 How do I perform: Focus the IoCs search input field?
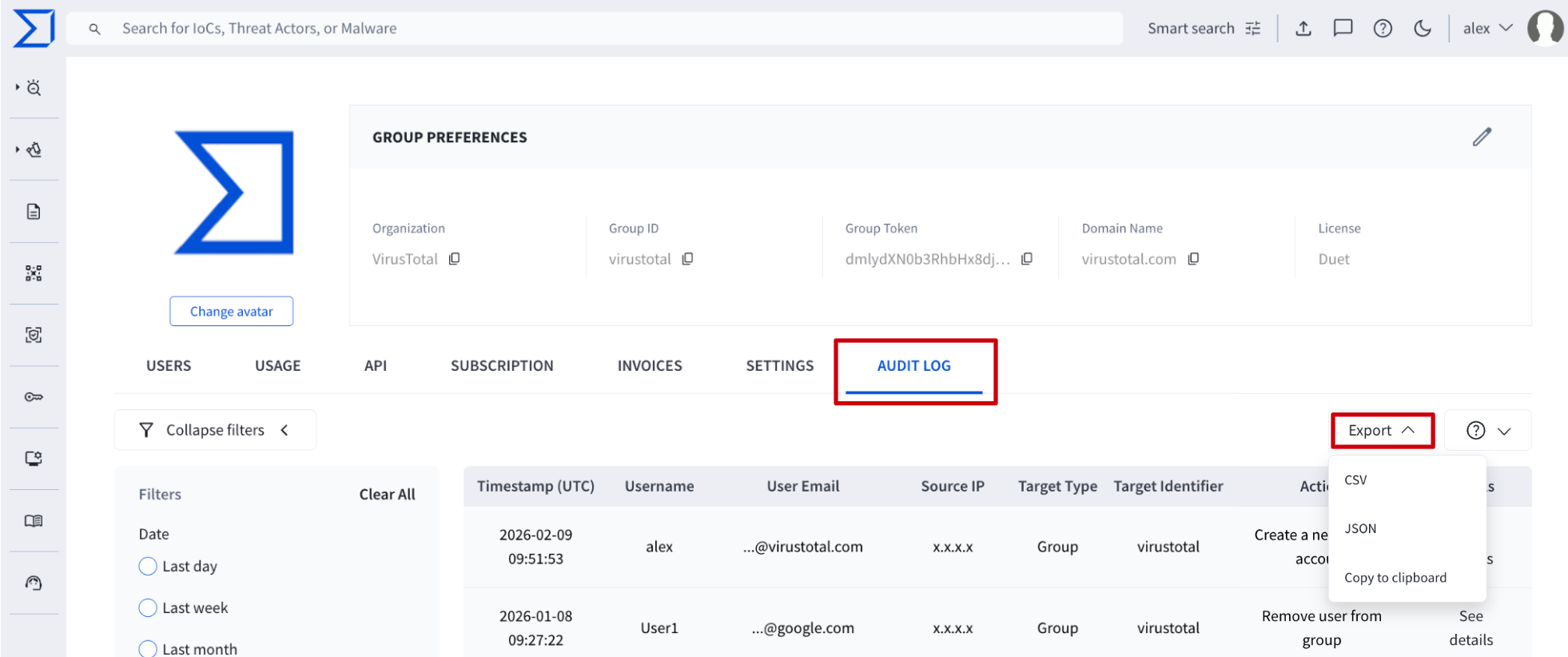coord(595,29)
